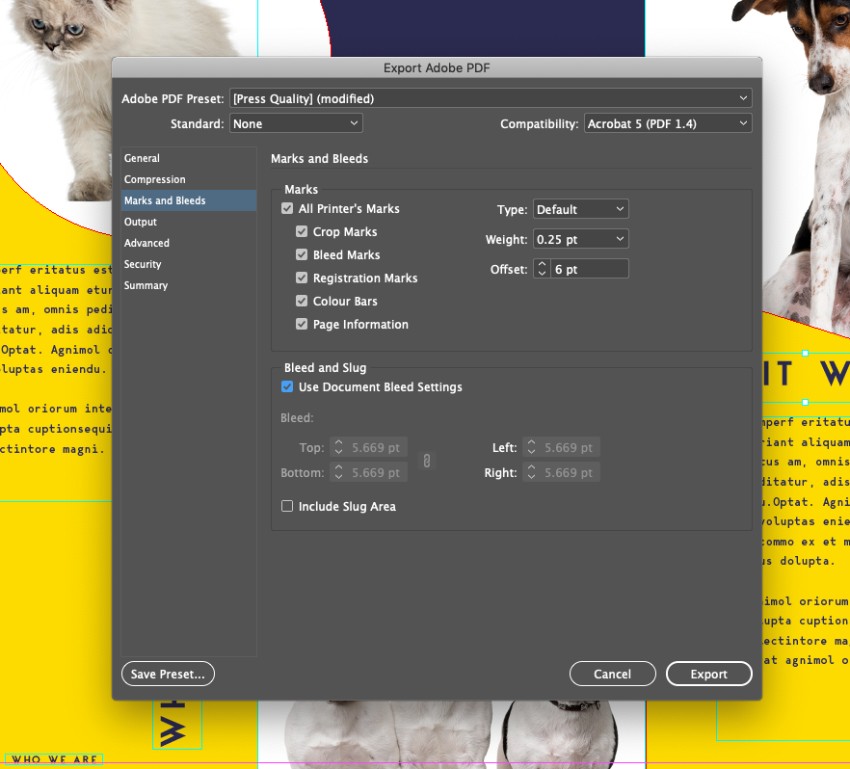Switch to the Compression pane
This screenshot has height=769, width=850.
[189, 179]
